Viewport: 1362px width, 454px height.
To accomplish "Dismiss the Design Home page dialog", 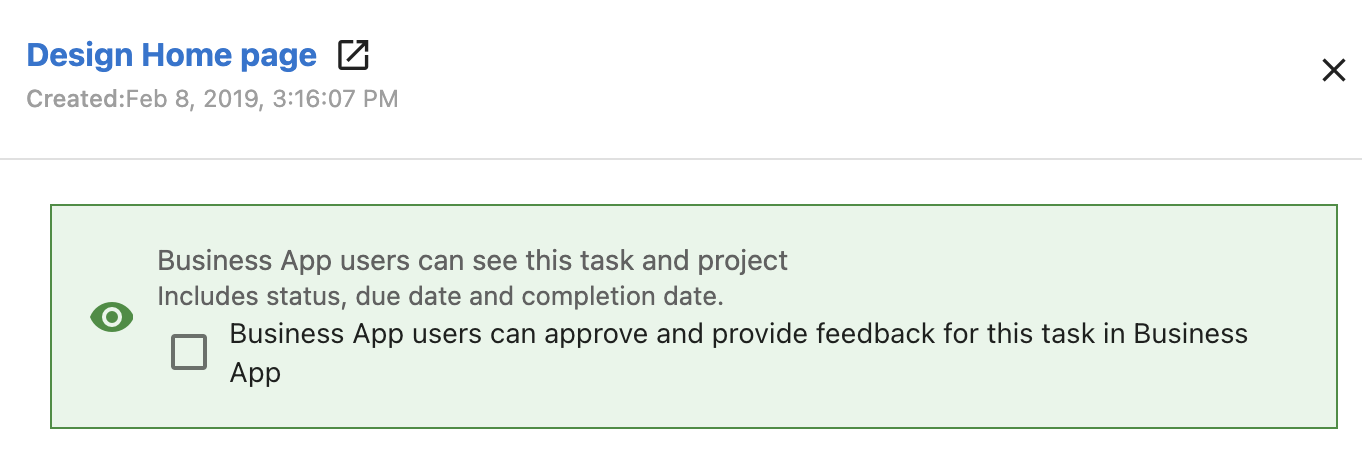I will (1334, 70).
